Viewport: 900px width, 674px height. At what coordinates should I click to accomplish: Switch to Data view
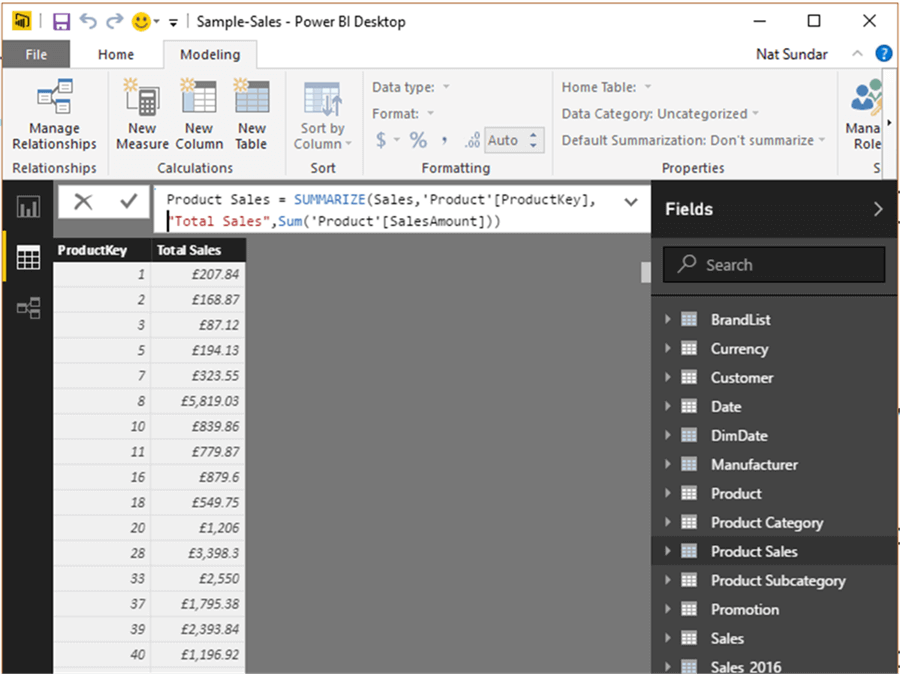pos(28,257)
